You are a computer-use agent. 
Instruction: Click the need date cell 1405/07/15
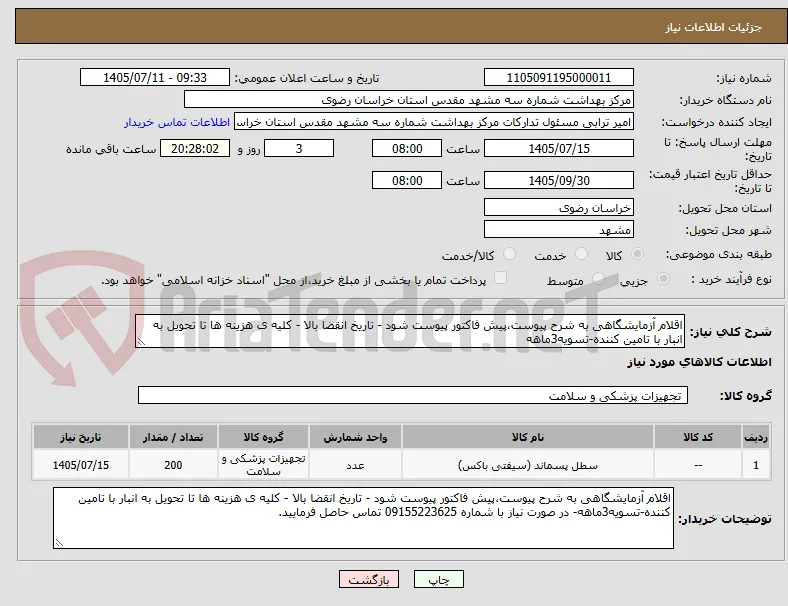[80, 465]
